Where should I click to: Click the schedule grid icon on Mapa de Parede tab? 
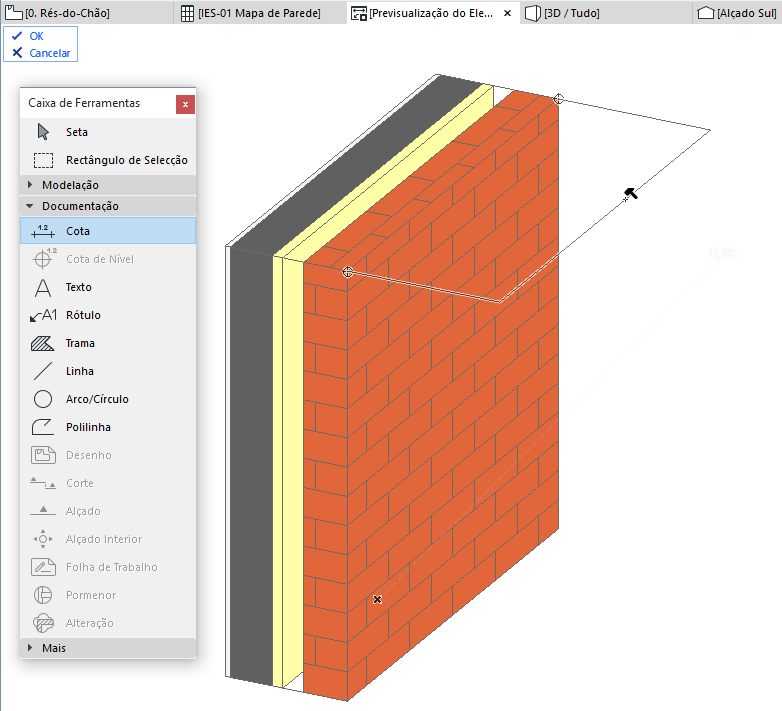pos(188,13)
